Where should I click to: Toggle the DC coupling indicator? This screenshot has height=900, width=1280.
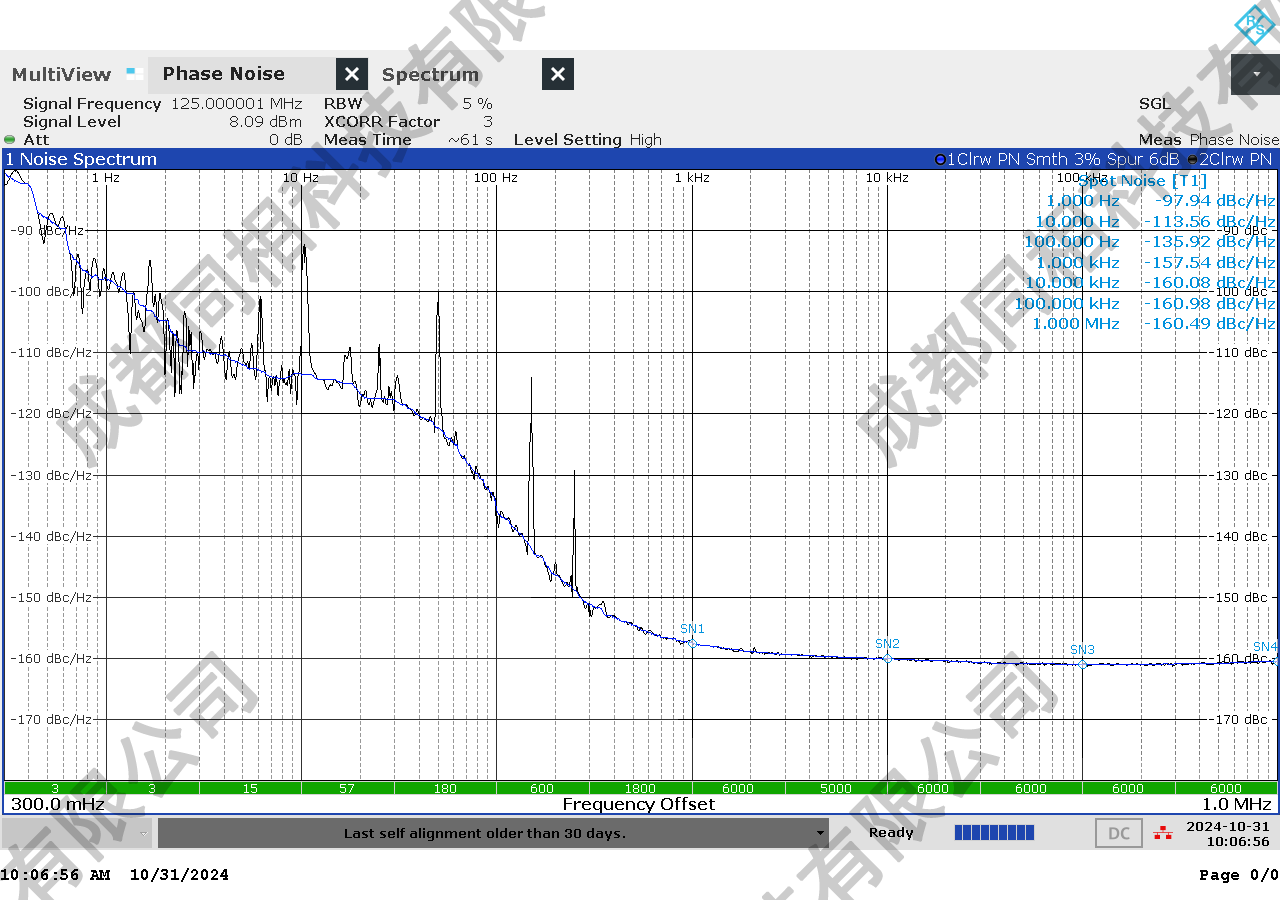(x=1119, y=833)
